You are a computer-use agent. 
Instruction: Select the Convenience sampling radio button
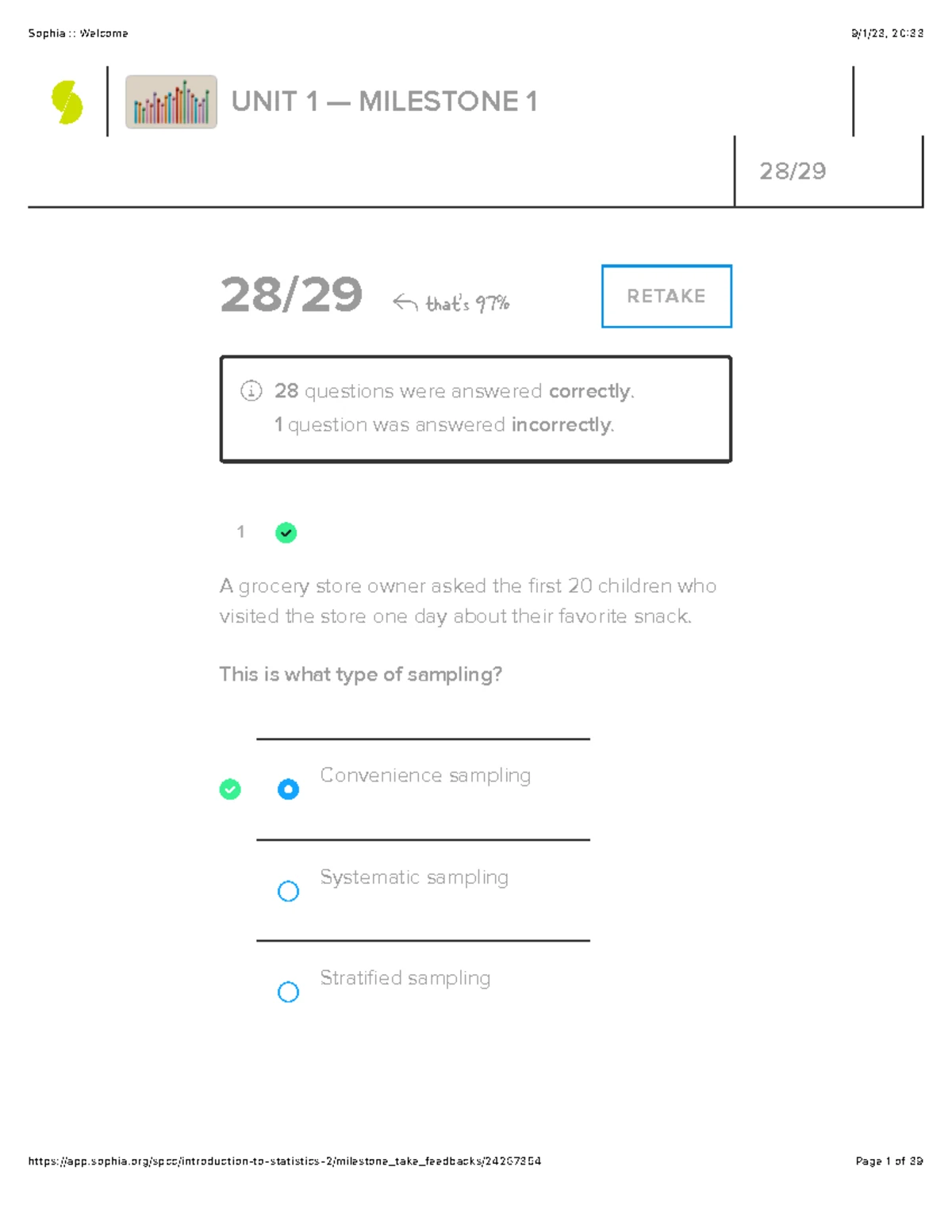click(x=288, y=789)
